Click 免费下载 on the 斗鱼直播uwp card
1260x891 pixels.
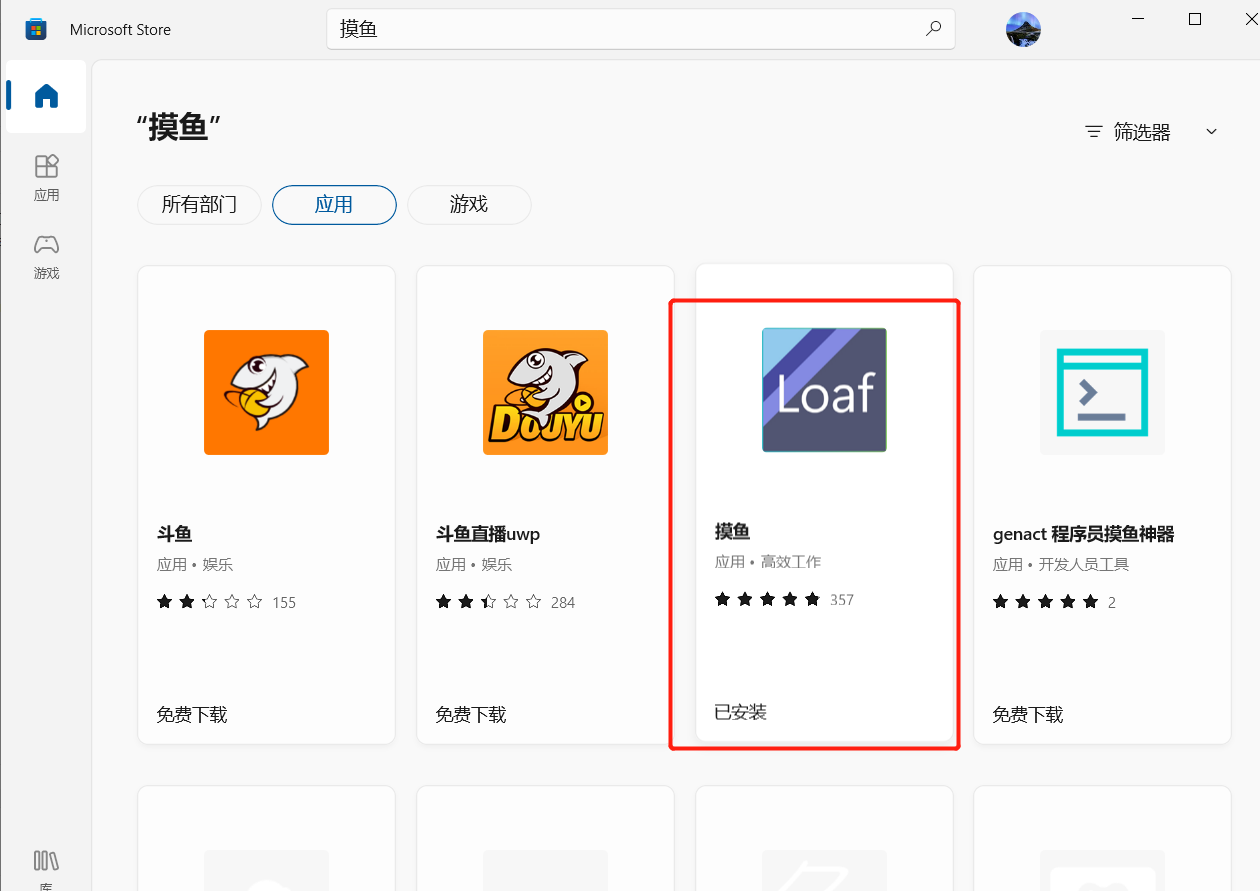471,715
